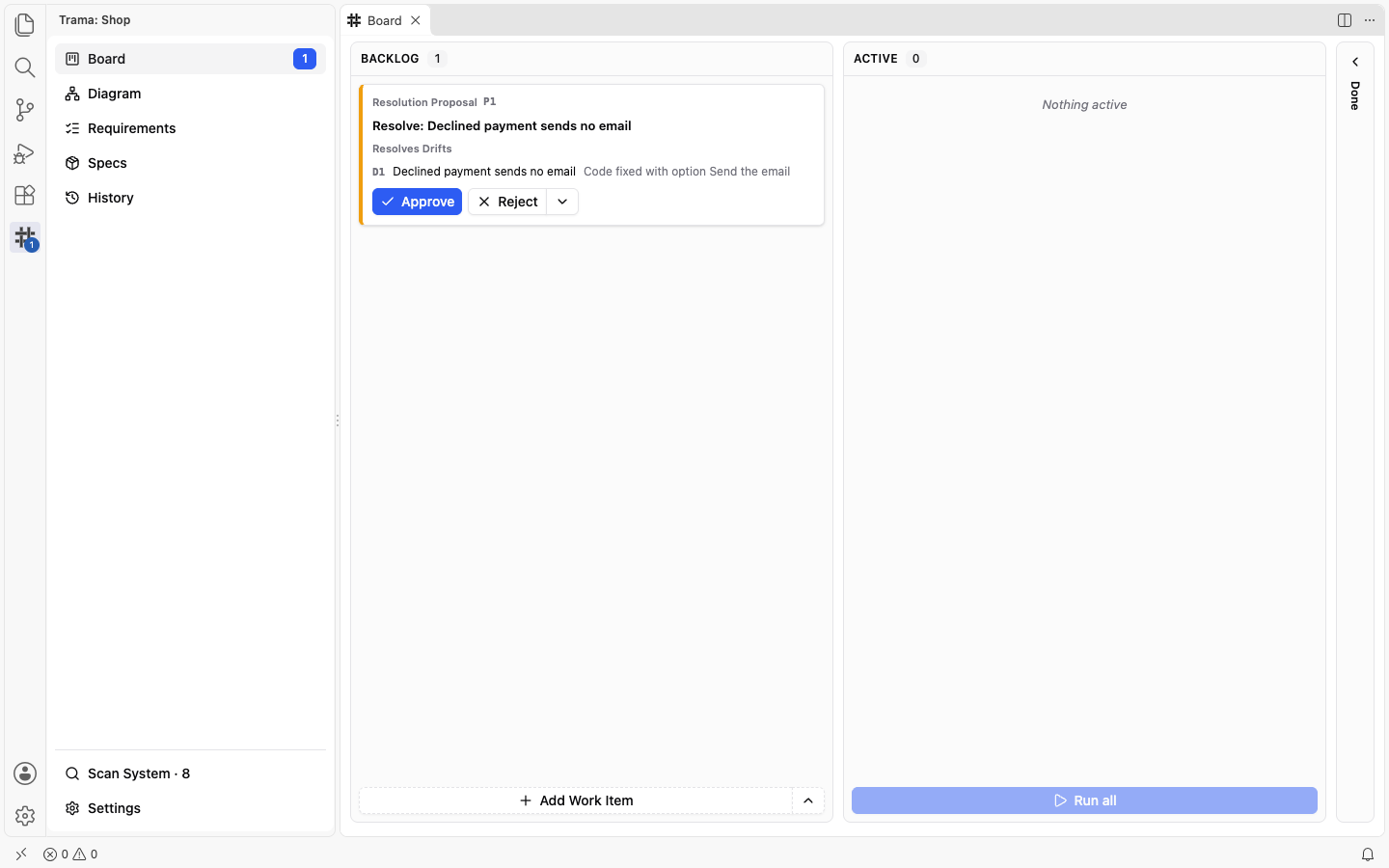
Task: Click the Board count badge 1
Action: click(305, 59)
